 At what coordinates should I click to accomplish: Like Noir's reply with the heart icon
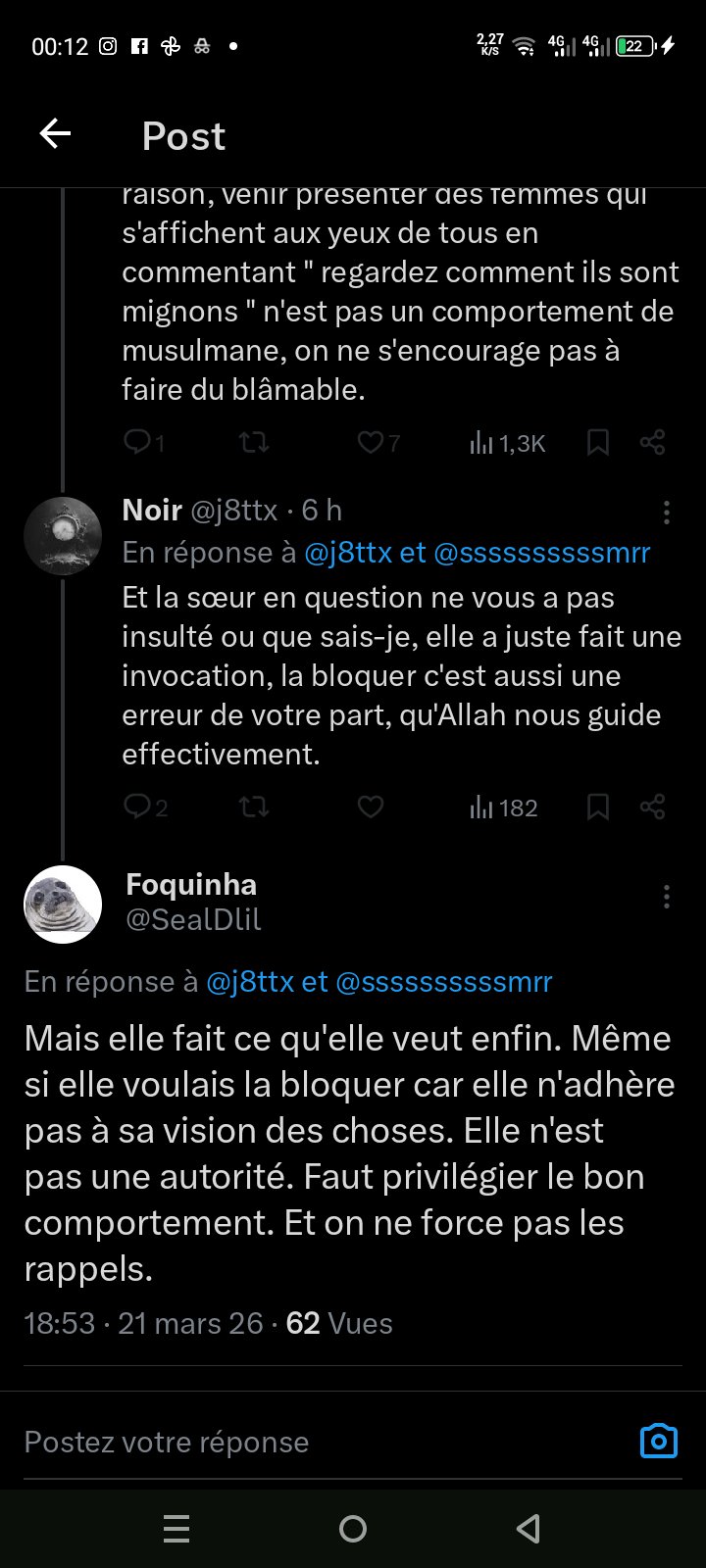coord(370,808)
